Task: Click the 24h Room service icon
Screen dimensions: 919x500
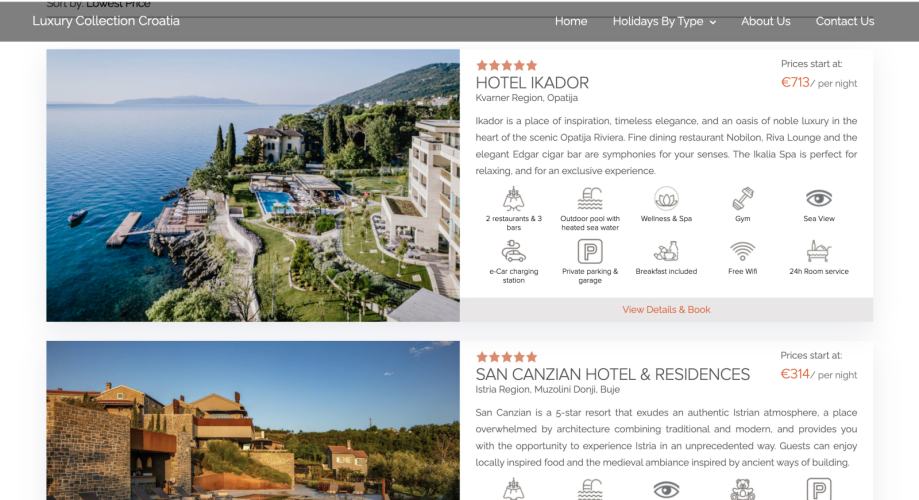Action: 819,251
